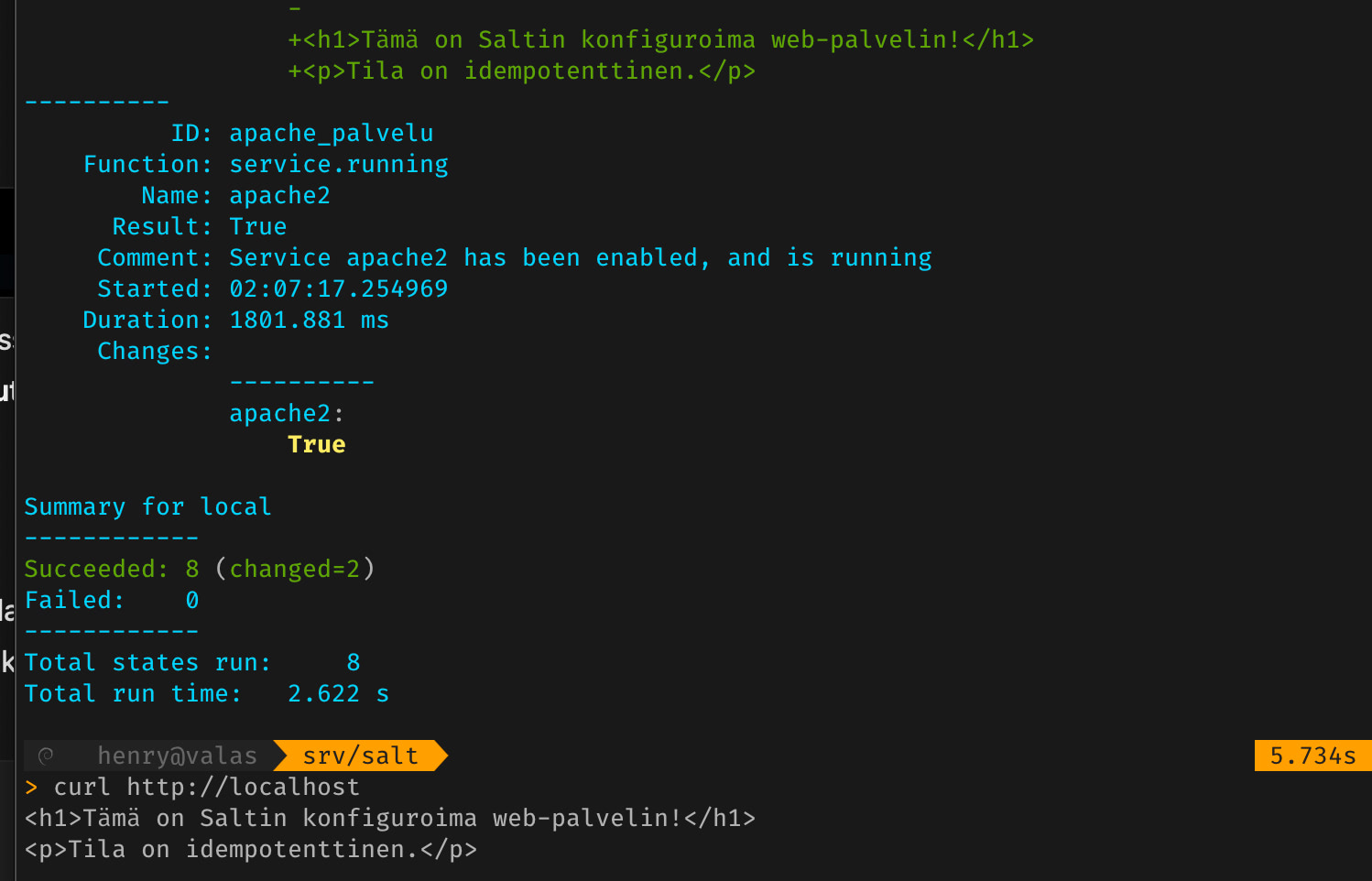Click the orange prompt arrow before curl

32,788
